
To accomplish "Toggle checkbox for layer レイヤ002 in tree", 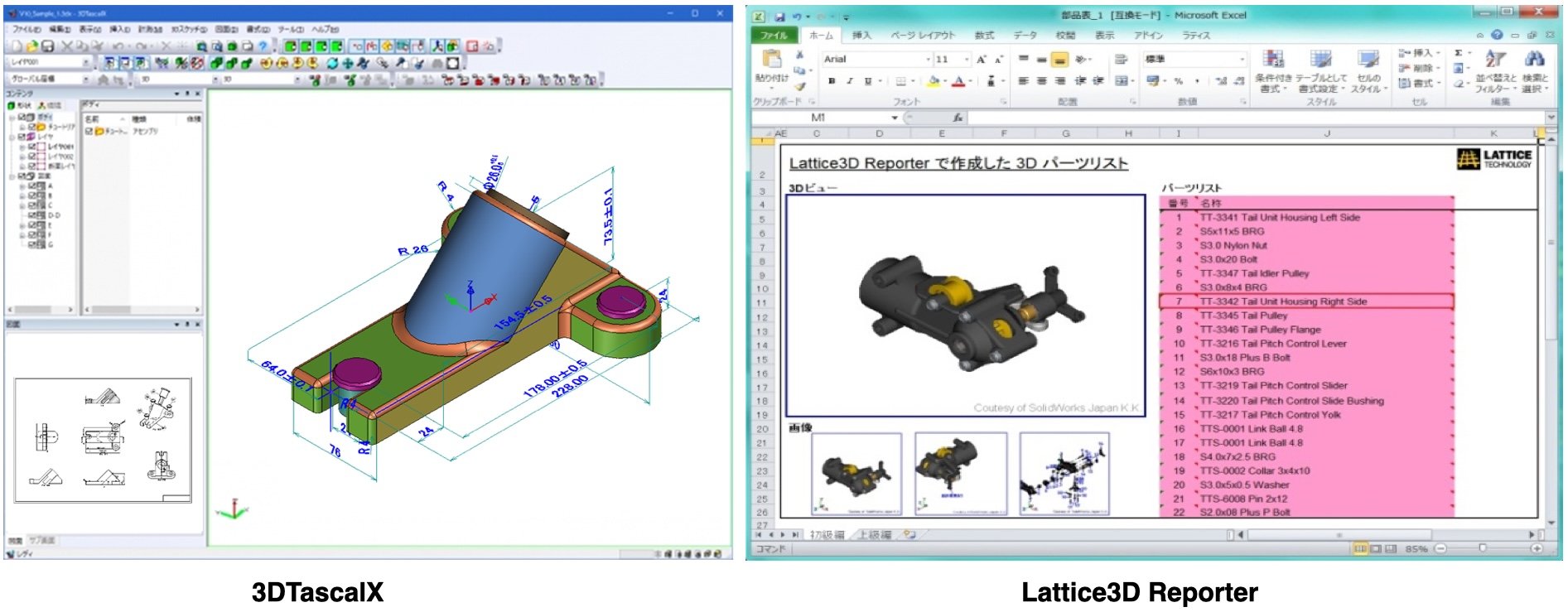I will tap(31, 157).
